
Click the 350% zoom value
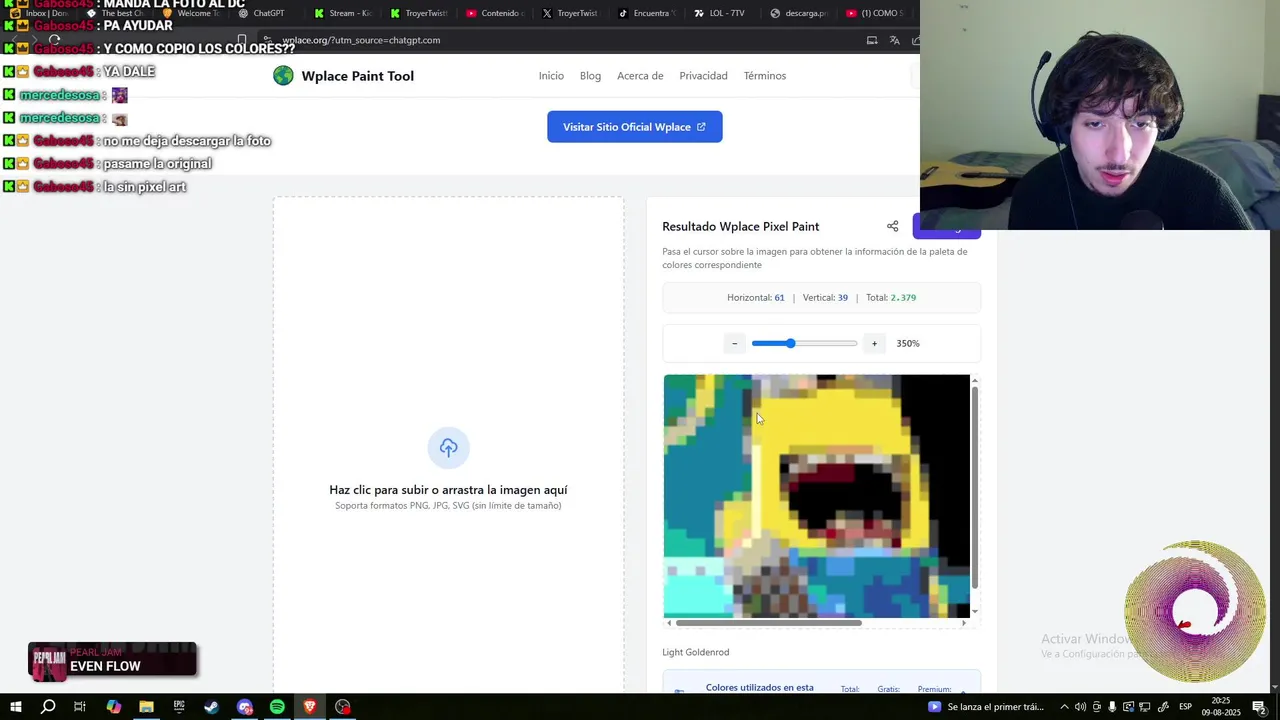click(x=908, y=343)
